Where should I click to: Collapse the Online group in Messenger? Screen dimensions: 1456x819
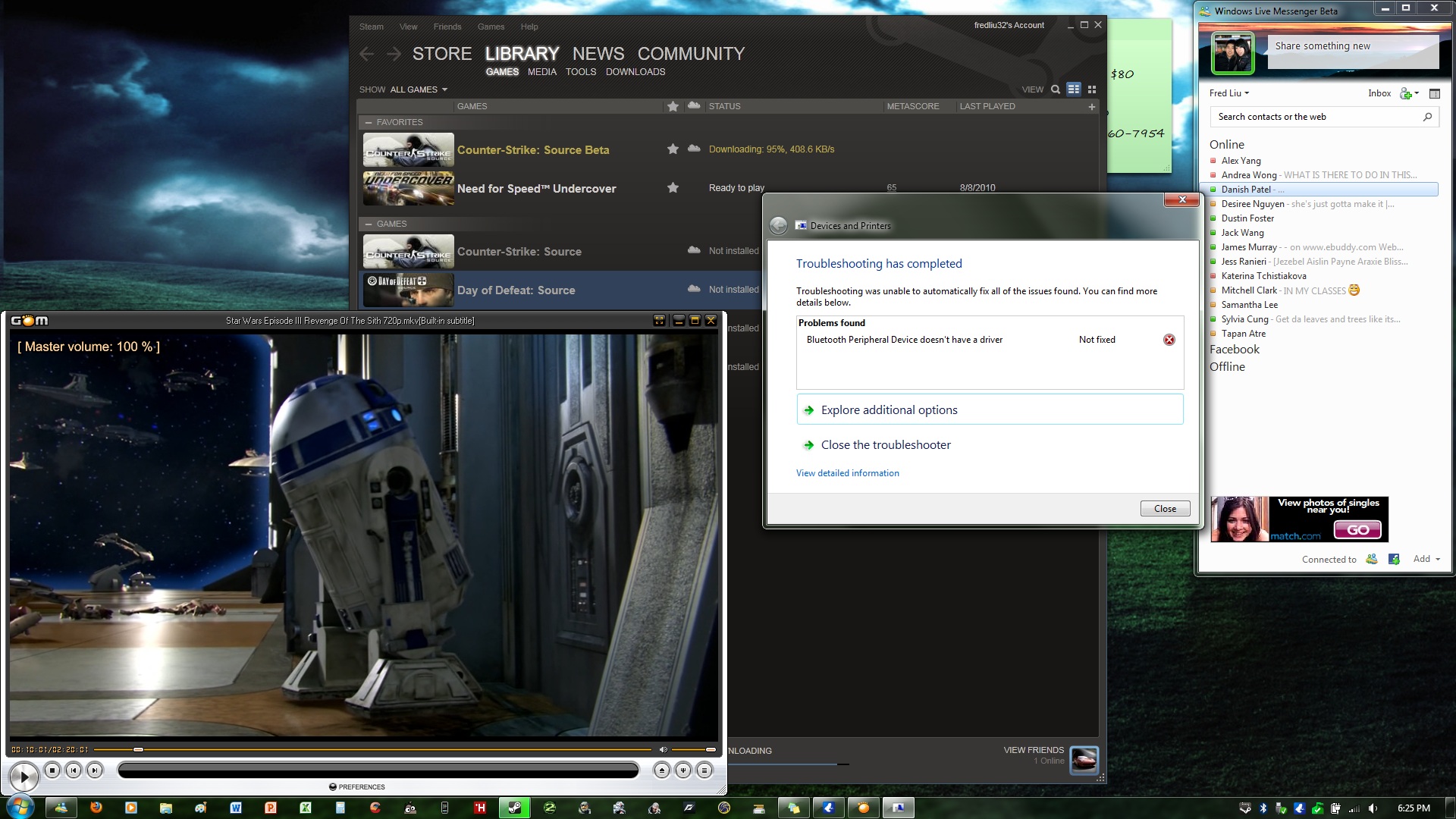pyautogui.click(x=1227, y=145)
